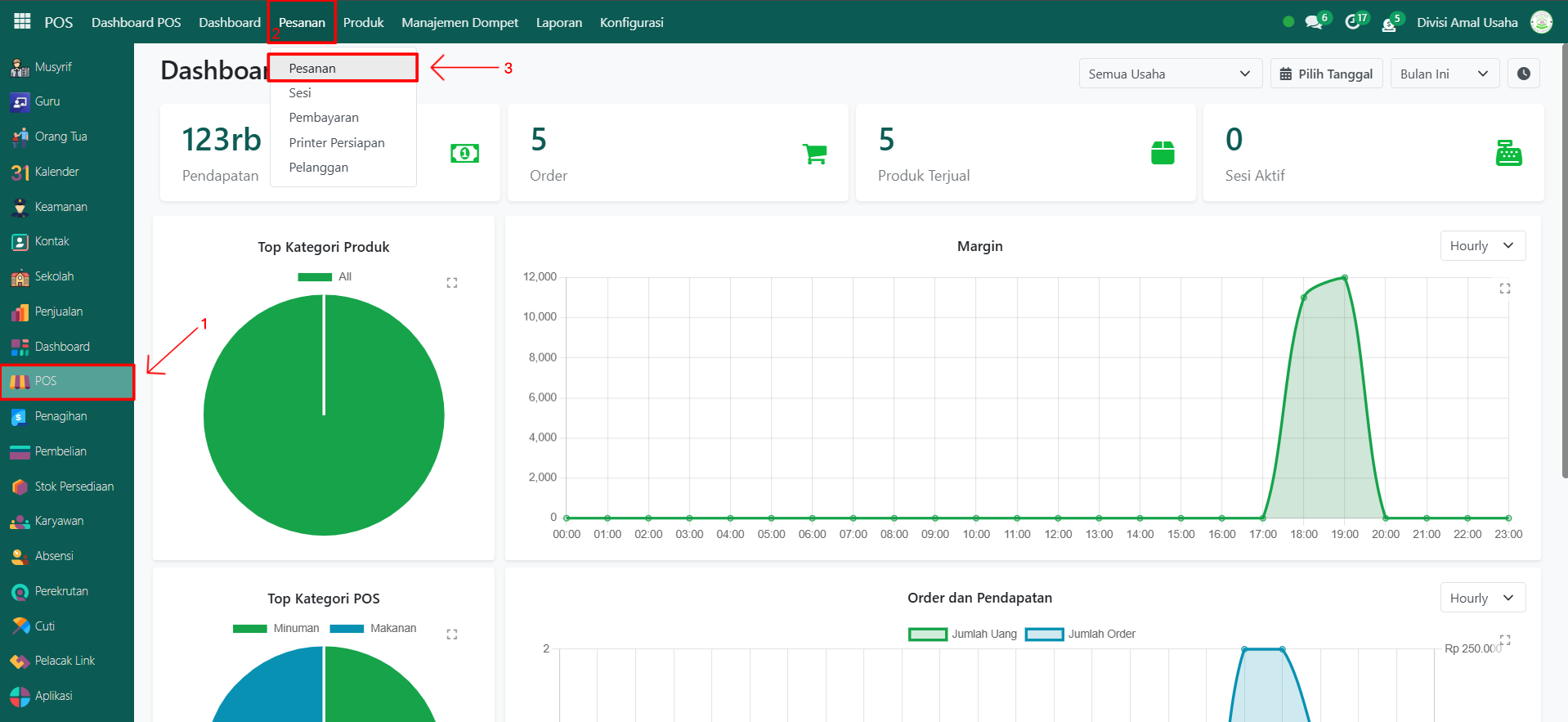Click the Divisi Amal Usaha account name

(x=1467, y=22)
